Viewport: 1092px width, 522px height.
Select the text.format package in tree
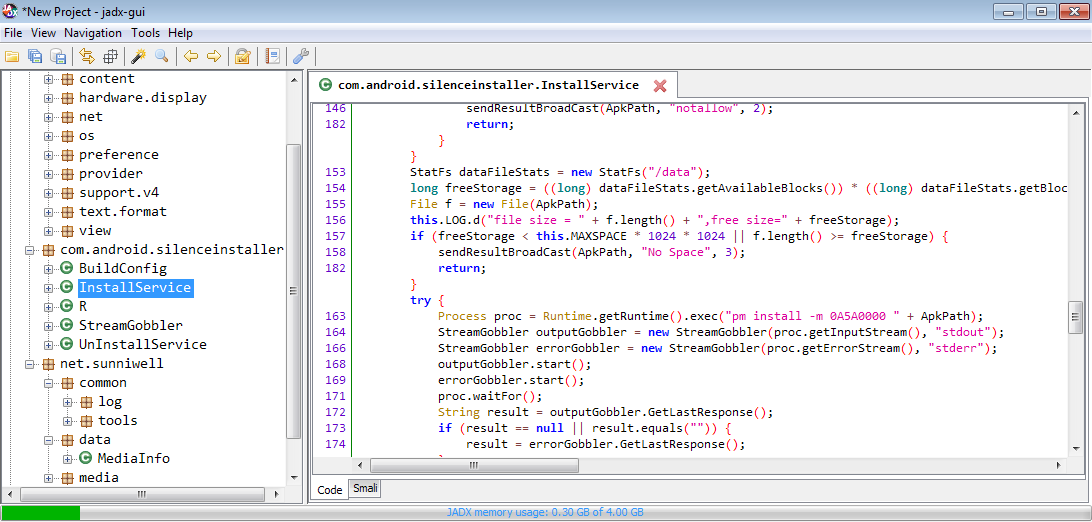123,212
